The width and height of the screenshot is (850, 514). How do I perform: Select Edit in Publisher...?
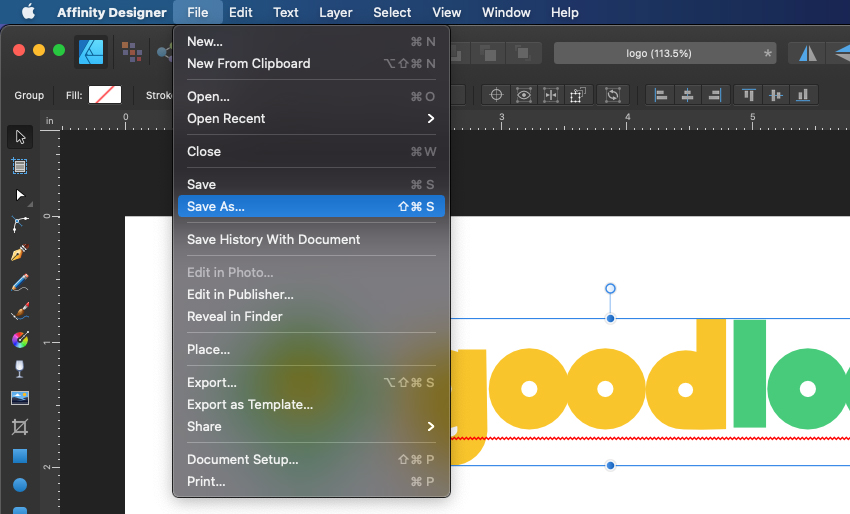point(311,294)
